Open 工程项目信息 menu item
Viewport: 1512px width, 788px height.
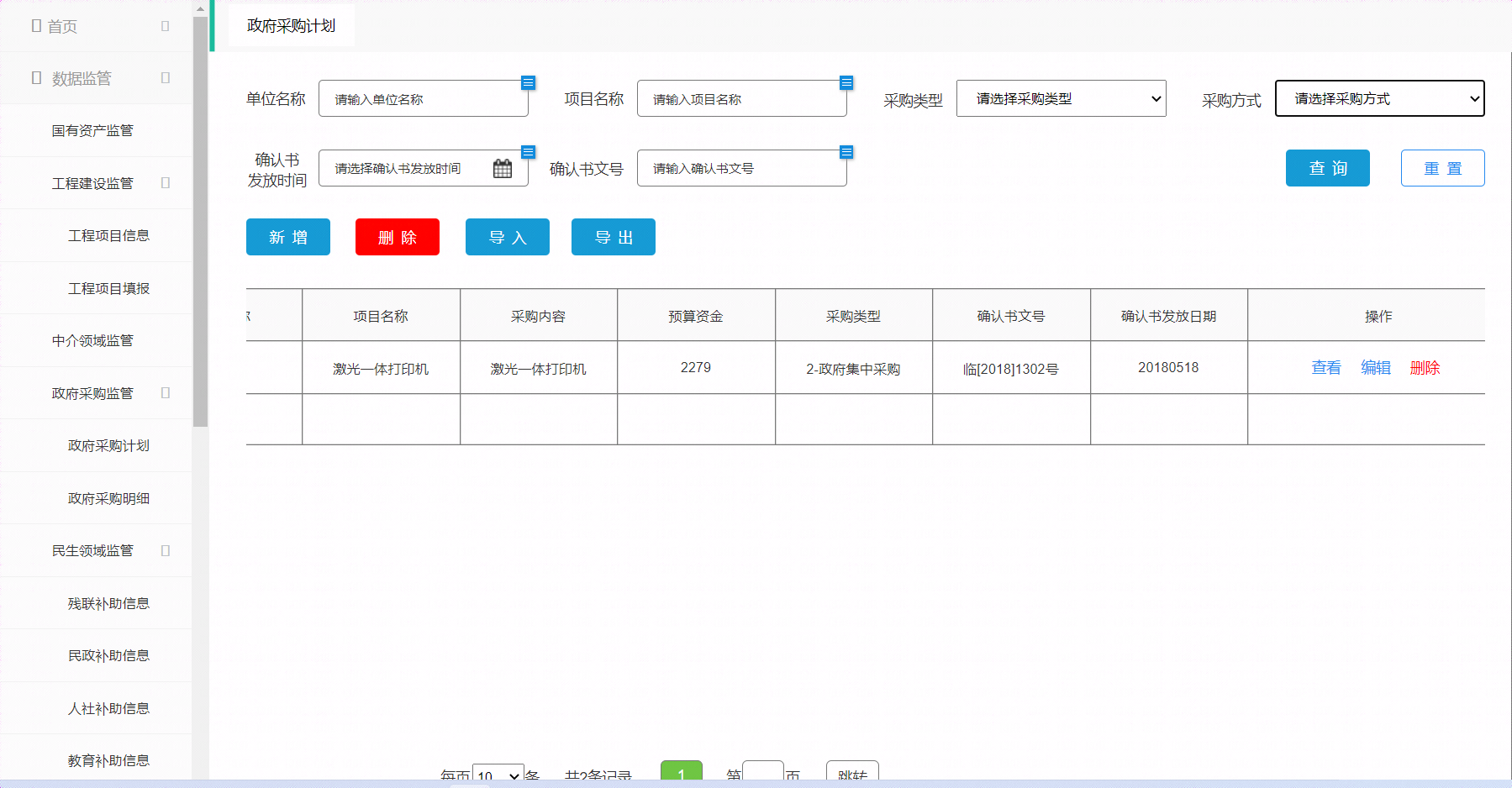pyautogui.click(x=108, y=236)
